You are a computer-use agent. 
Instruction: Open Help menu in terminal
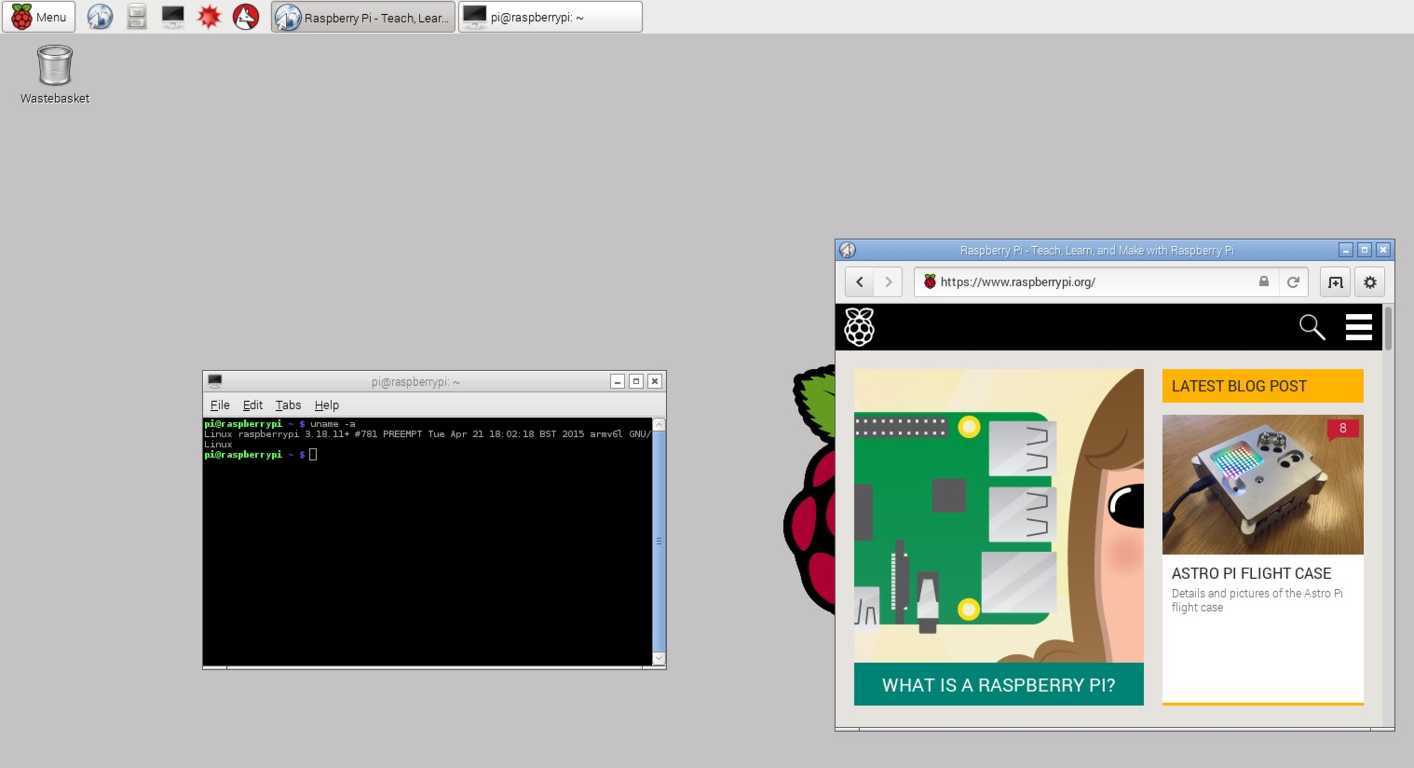[x=326, y=405]
